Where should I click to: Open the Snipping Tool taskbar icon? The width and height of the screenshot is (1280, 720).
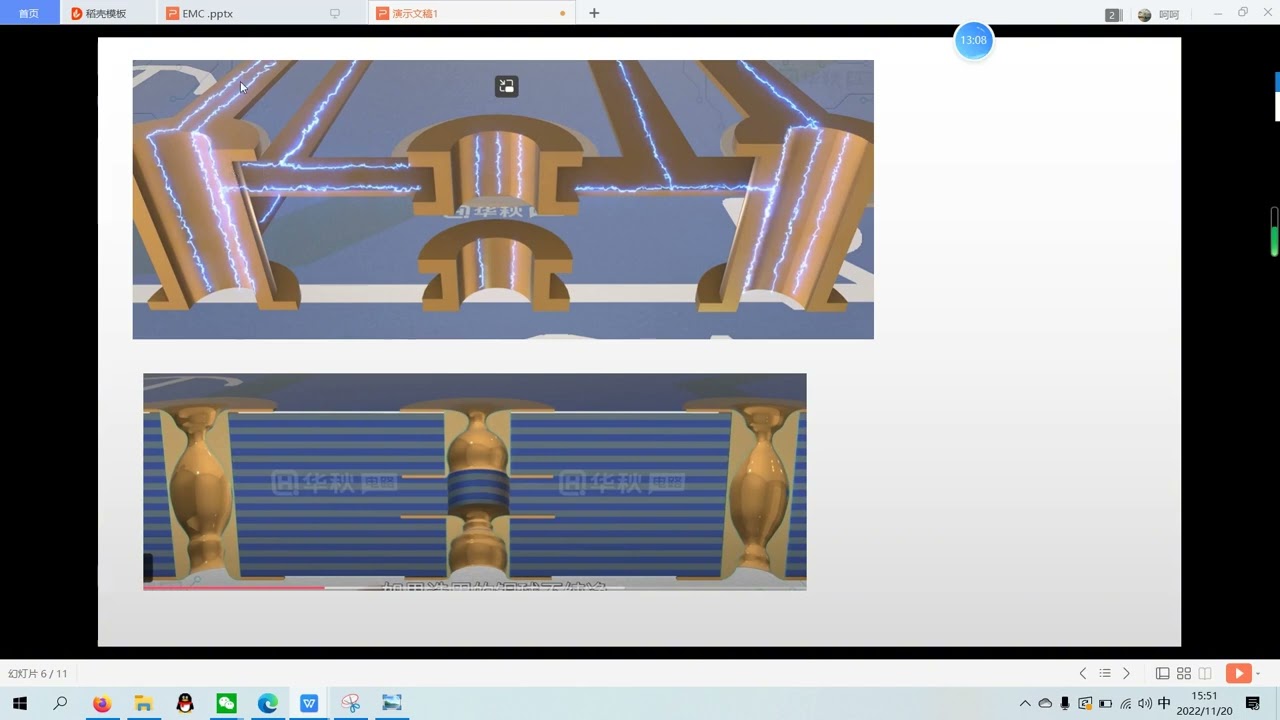(350, 704)
